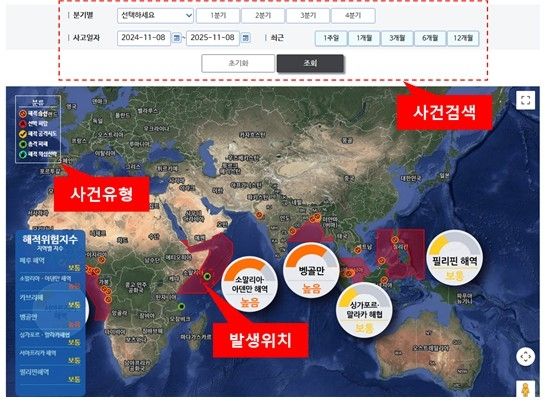546x401 pixels.
Task: Click the teal 해적 의심선박 legend icon
Action: pos(23,154)
